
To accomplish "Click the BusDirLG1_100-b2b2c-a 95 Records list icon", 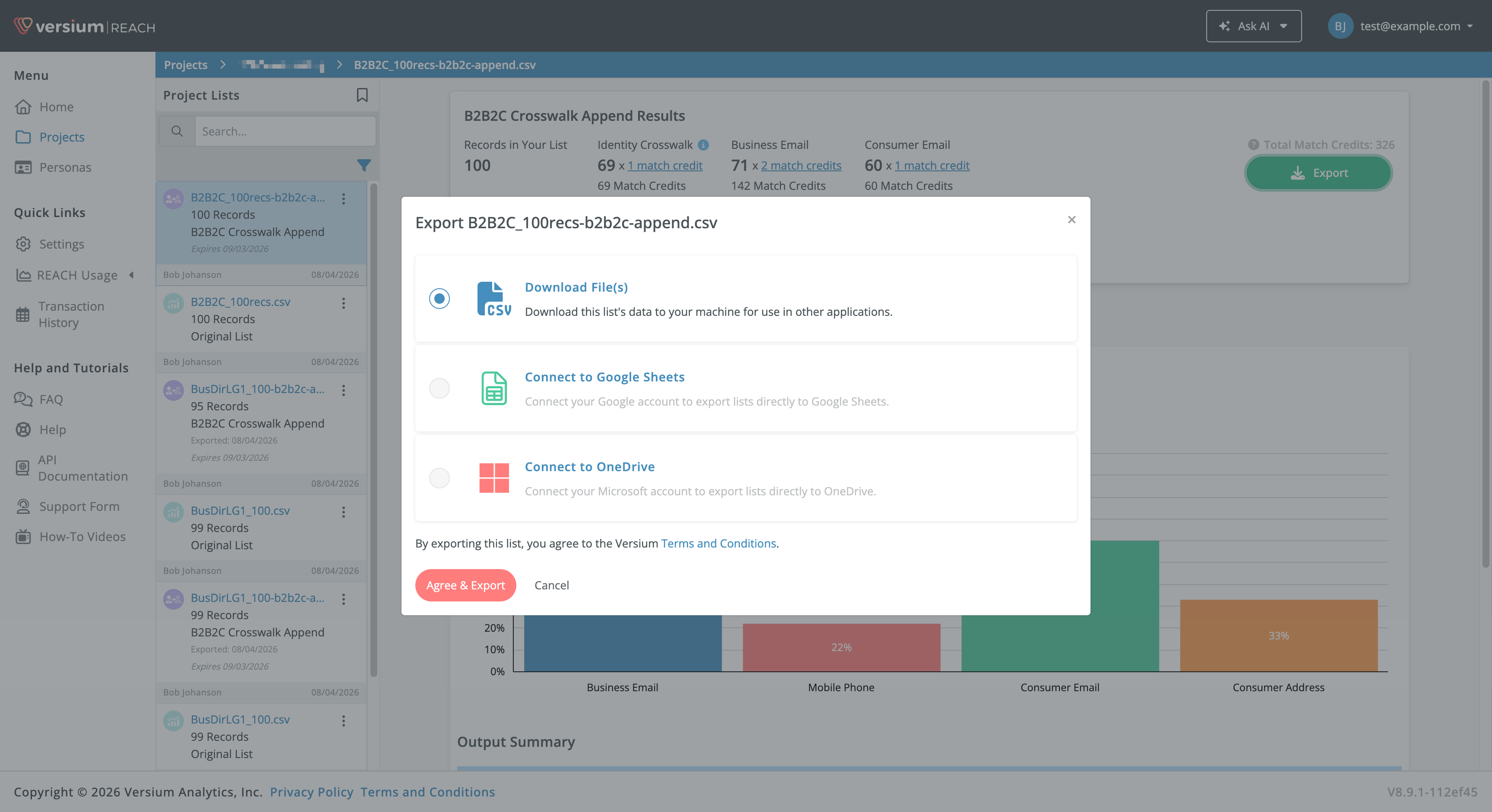I will click(173, 390).
